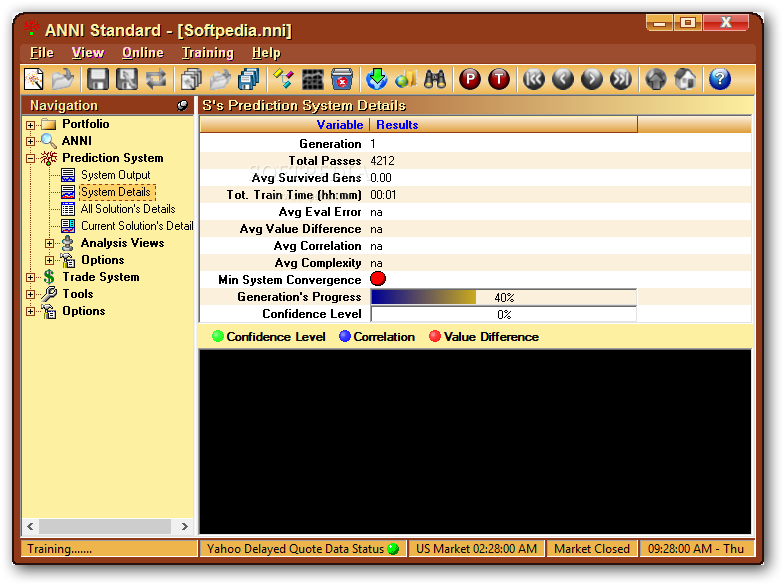Image resolution: width=784 pixels, height=585 pixels.
Task: Click the 09:28:00 AM - Thu clock panel
Action: pyautogui.click(x=696, y=549)
